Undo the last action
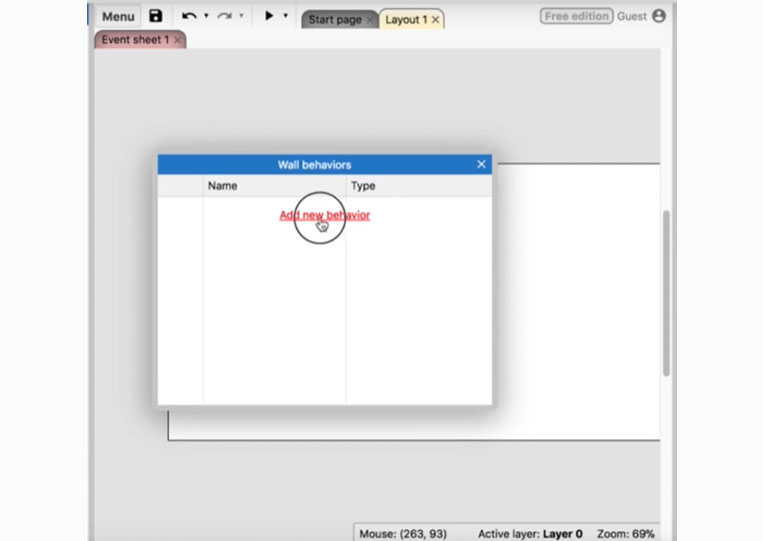This screenshot has width=763, height=541. tap(189, 16)
